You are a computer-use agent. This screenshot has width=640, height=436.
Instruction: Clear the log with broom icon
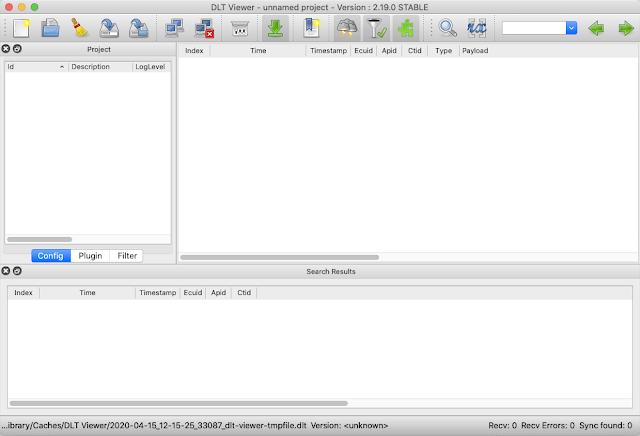coord(80,28)
